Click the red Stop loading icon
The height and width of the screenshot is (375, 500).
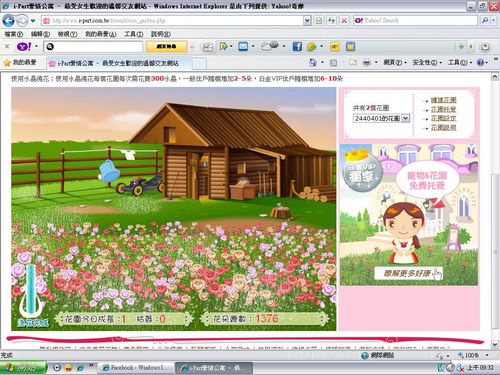click(x=344, y=21)
